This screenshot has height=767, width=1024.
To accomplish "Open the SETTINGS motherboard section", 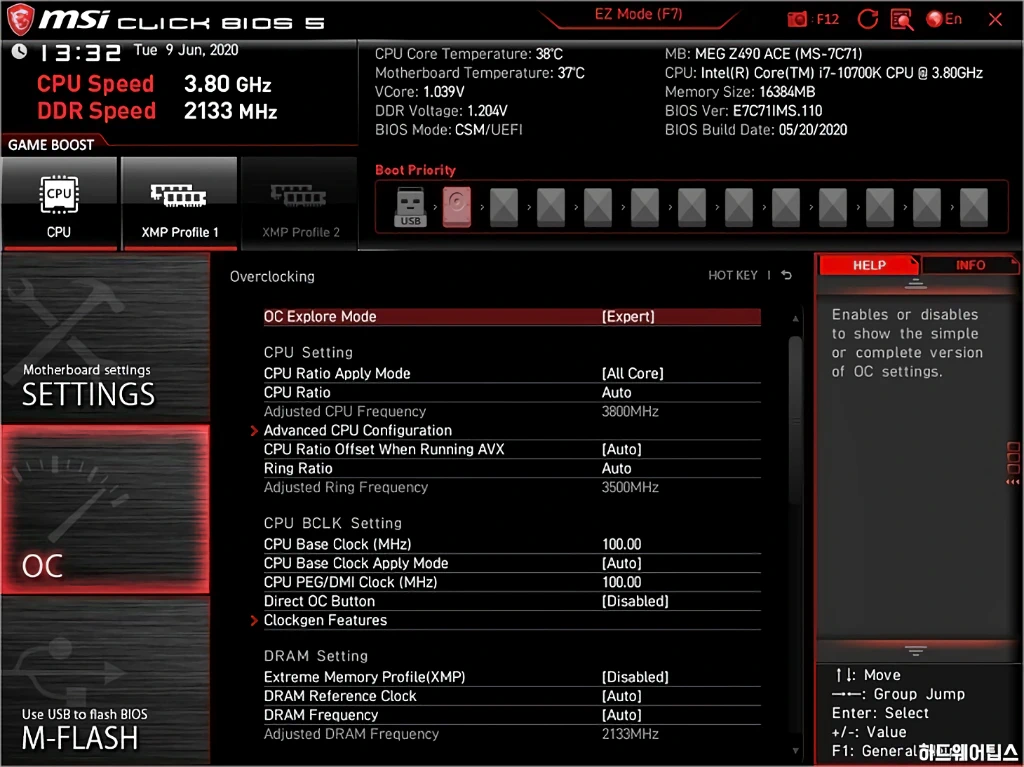I will (x=105, y=338).
